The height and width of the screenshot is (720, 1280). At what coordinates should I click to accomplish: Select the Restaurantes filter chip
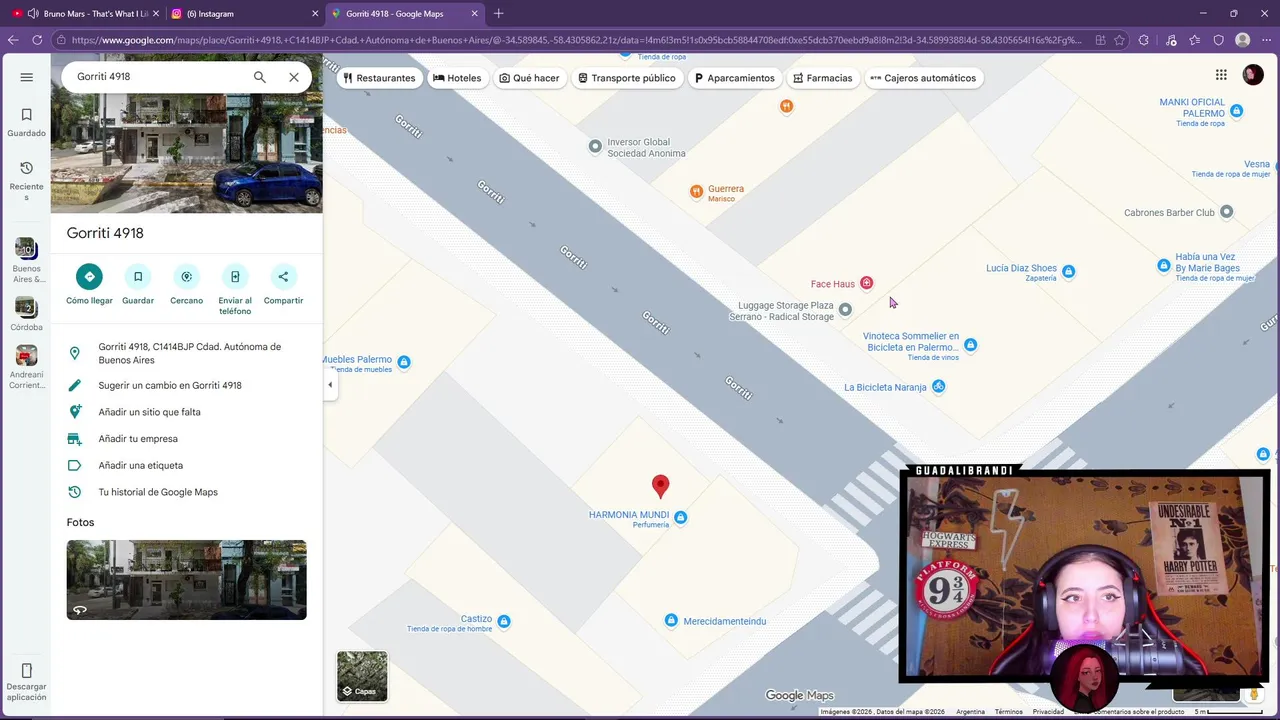(x=378, y=78)
